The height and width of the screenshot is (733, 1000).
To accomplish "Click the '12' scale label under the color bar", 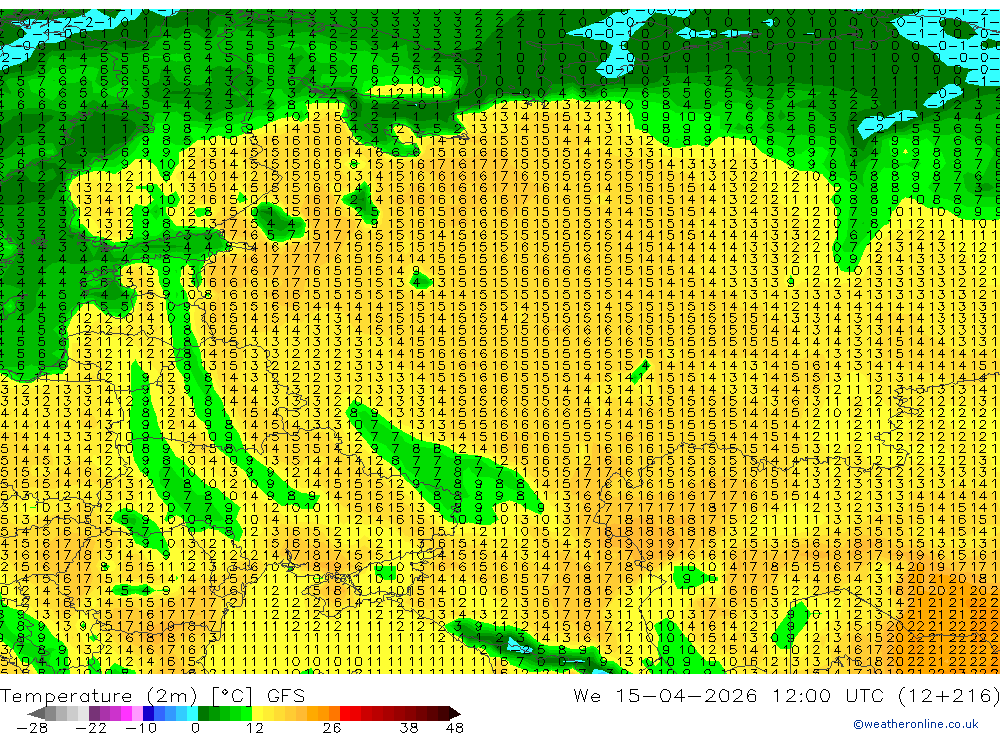I will coord(255,728).
